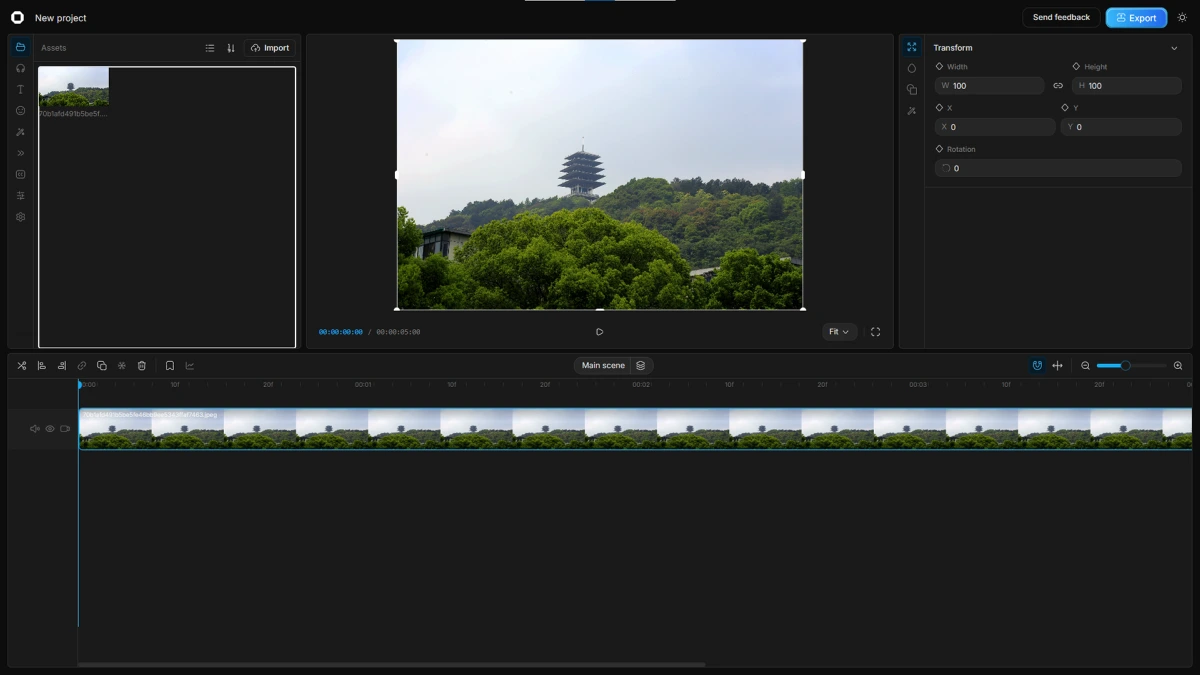The width and height of the screenshot is (1200, 675).
Task: Click trim left align icon
Action: pyautogui.click(x=42, y=366)
